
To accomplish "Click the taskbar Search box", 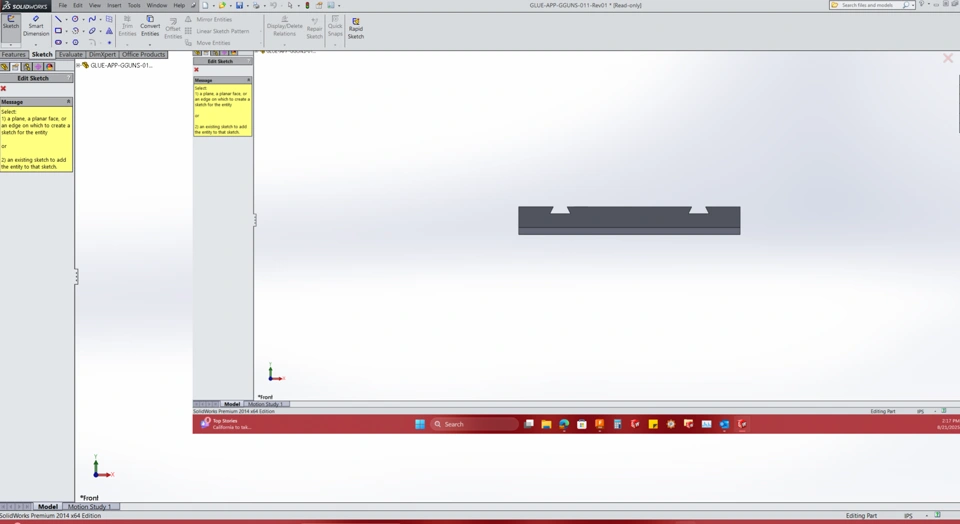I will (474, 424).
